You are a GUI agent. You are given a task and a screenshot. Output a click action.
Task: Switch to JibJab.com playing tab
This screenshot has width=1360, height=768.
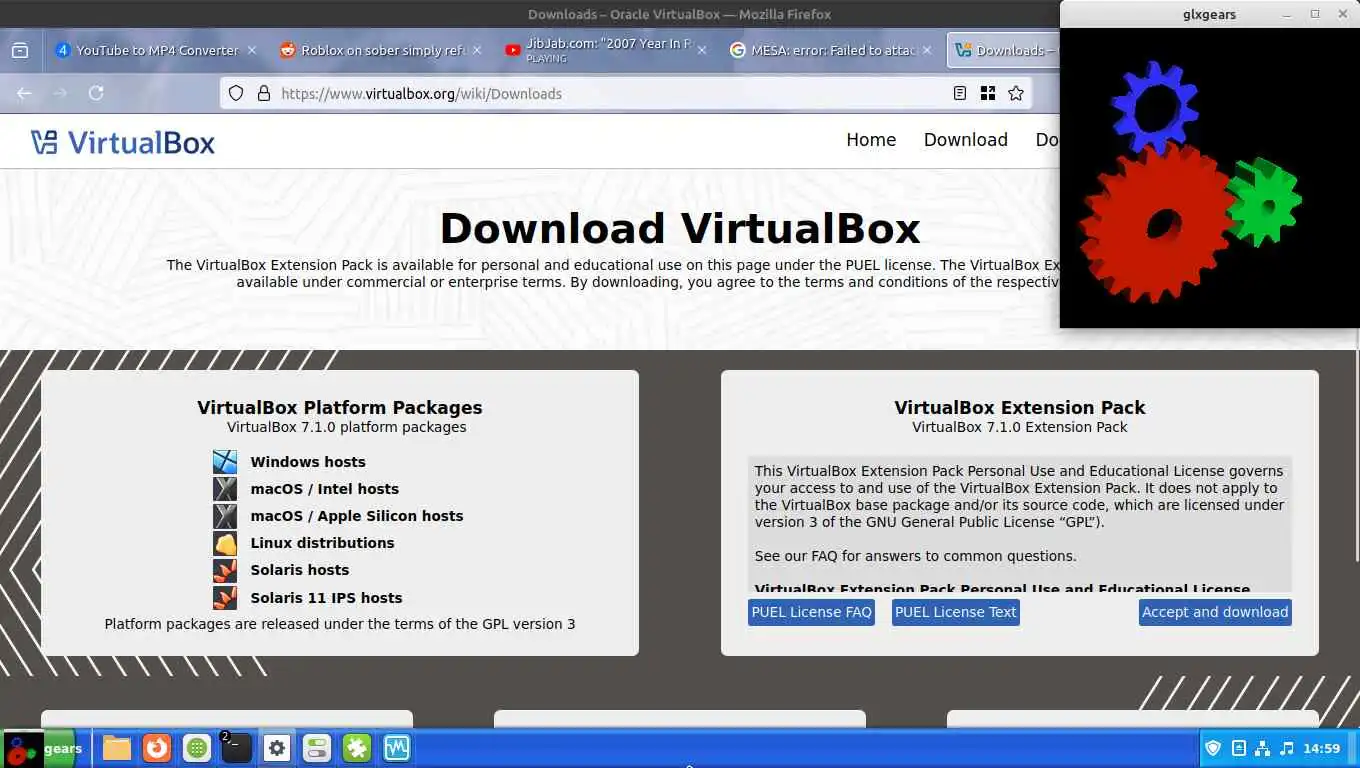(x=606, y=50)
